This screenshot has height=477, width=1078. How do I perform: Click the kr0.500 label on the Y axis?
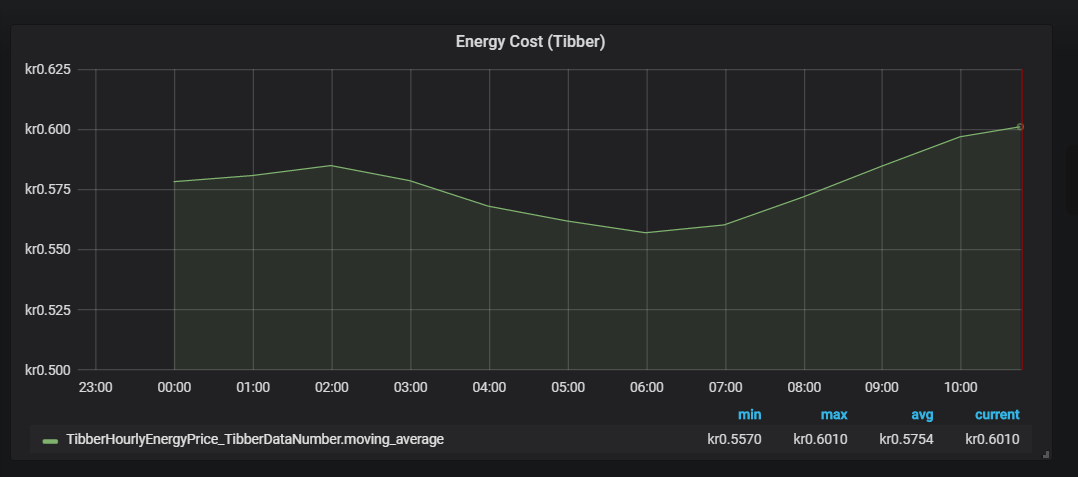coord(47,370)
